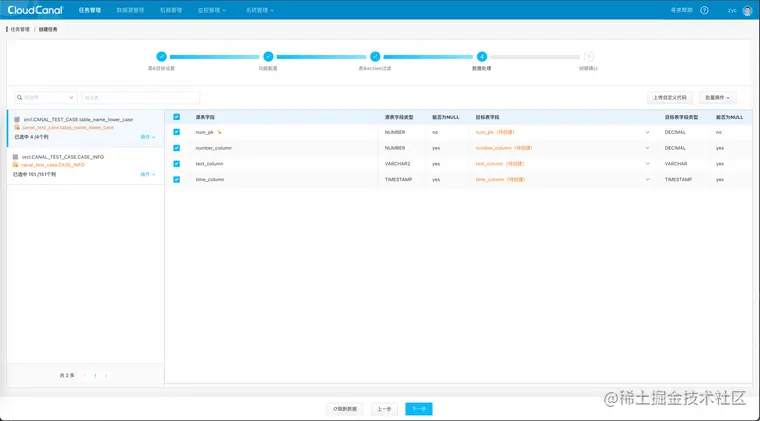Screen dimensions: 760x421
Task: Uncheck the time_column checkbox
Action: 176,179
